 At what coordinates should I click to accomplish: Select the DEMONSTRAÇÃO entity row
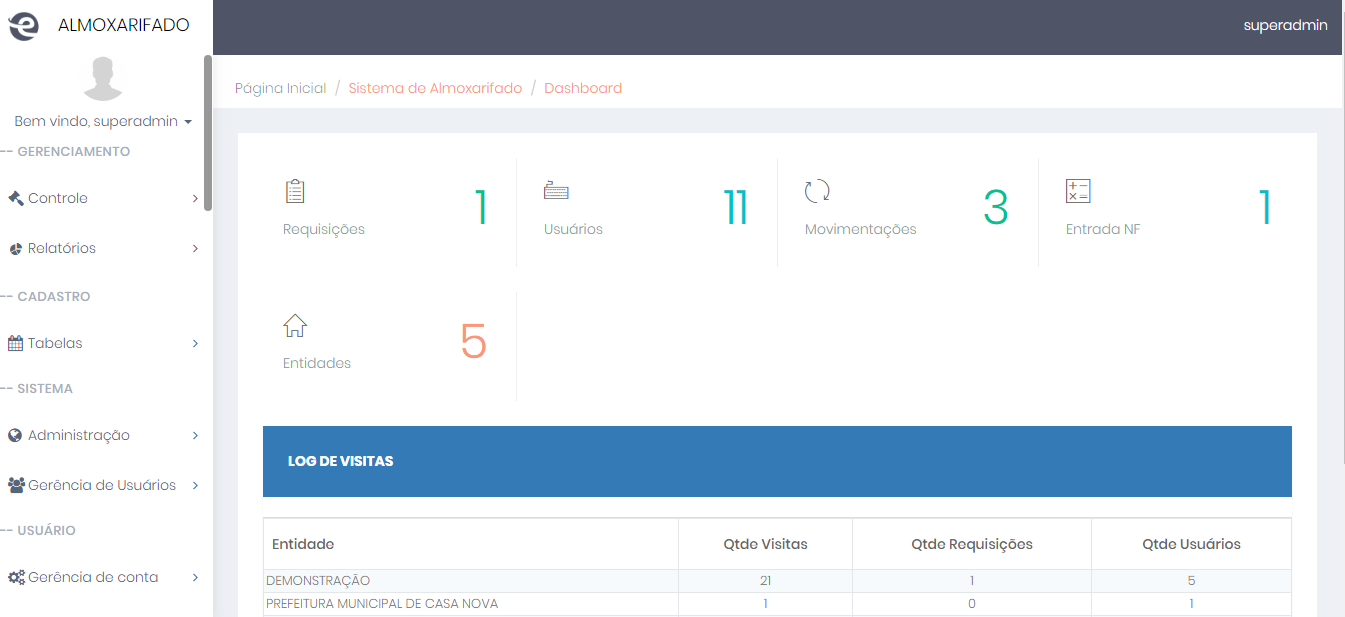click(x=777, y=580)
